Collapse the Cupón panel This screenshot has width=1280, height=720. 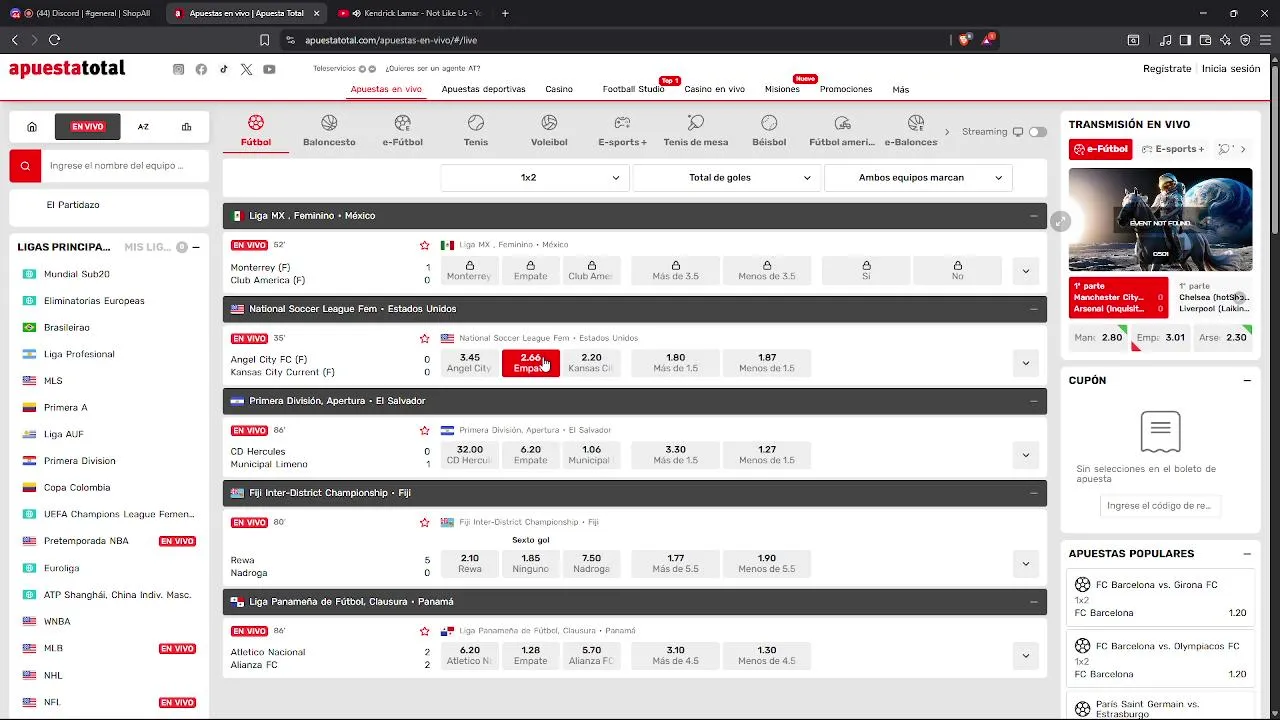pos(1247,380)
